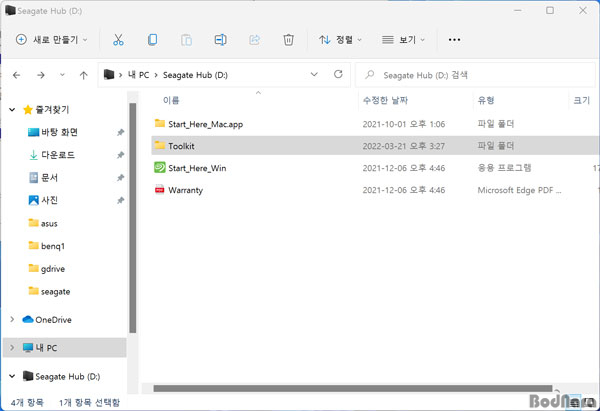Screen dimensions: 600x411
Task: Click the drive icon in address bar
Action: coord(109,74)
